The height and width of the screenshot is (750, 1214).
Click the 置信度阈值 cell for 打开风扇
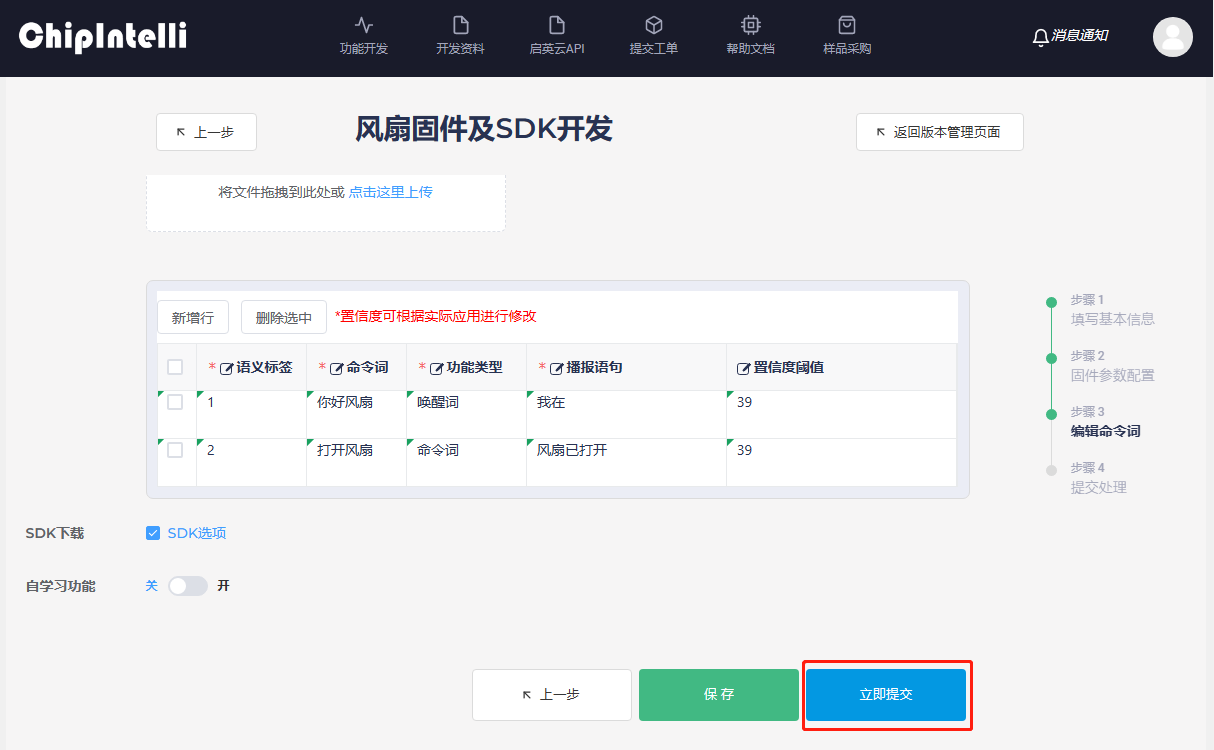click(840, 461)
